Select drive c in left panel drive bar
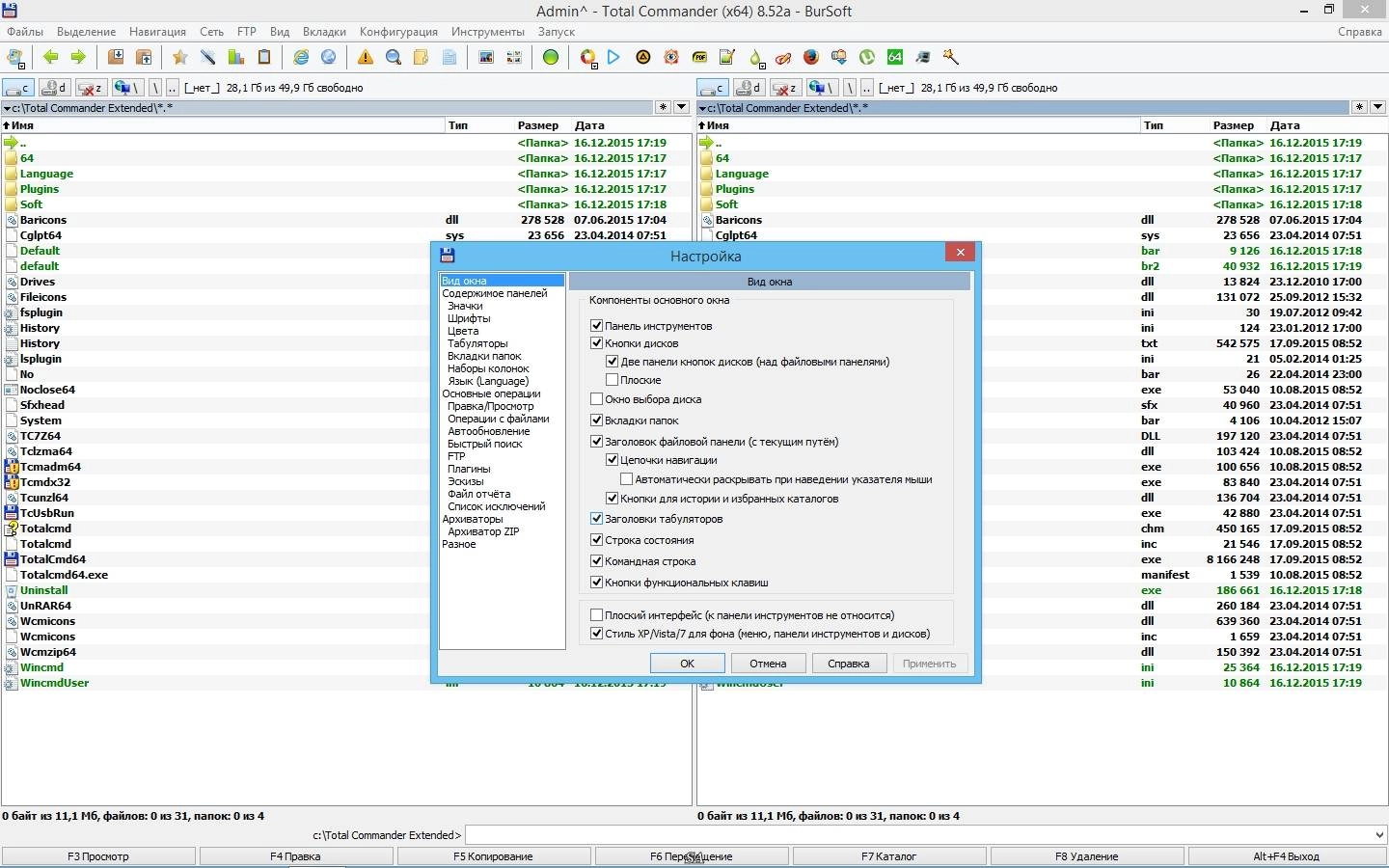Viewport: 1389px width, 868px height. [x=18, y=88]
